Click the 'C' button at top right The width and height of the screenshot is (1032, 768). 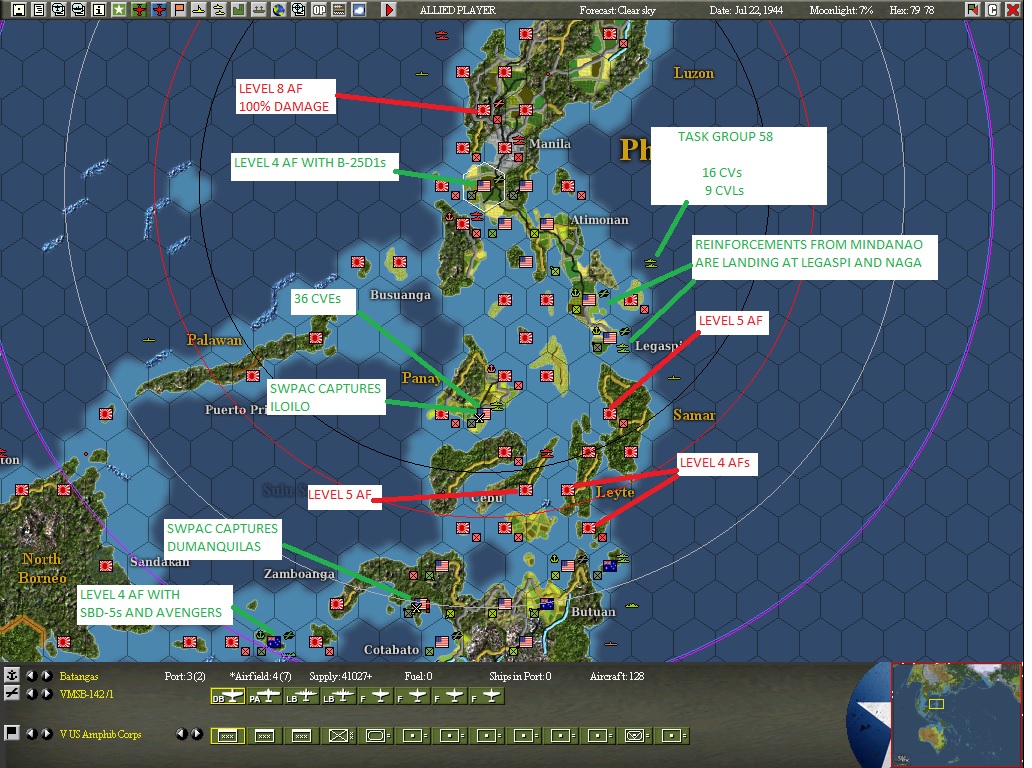tap(993, 9)
